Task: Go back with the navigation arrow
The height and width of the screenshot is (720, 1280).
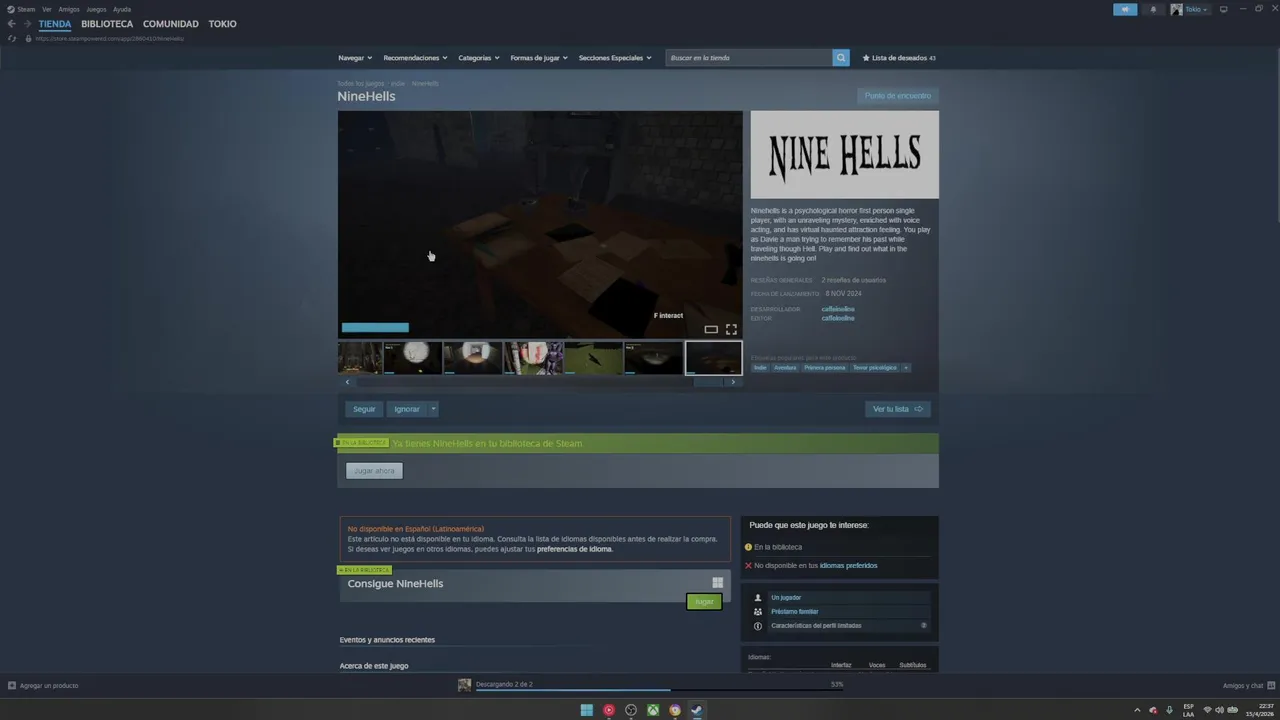Action: (11, 24)
